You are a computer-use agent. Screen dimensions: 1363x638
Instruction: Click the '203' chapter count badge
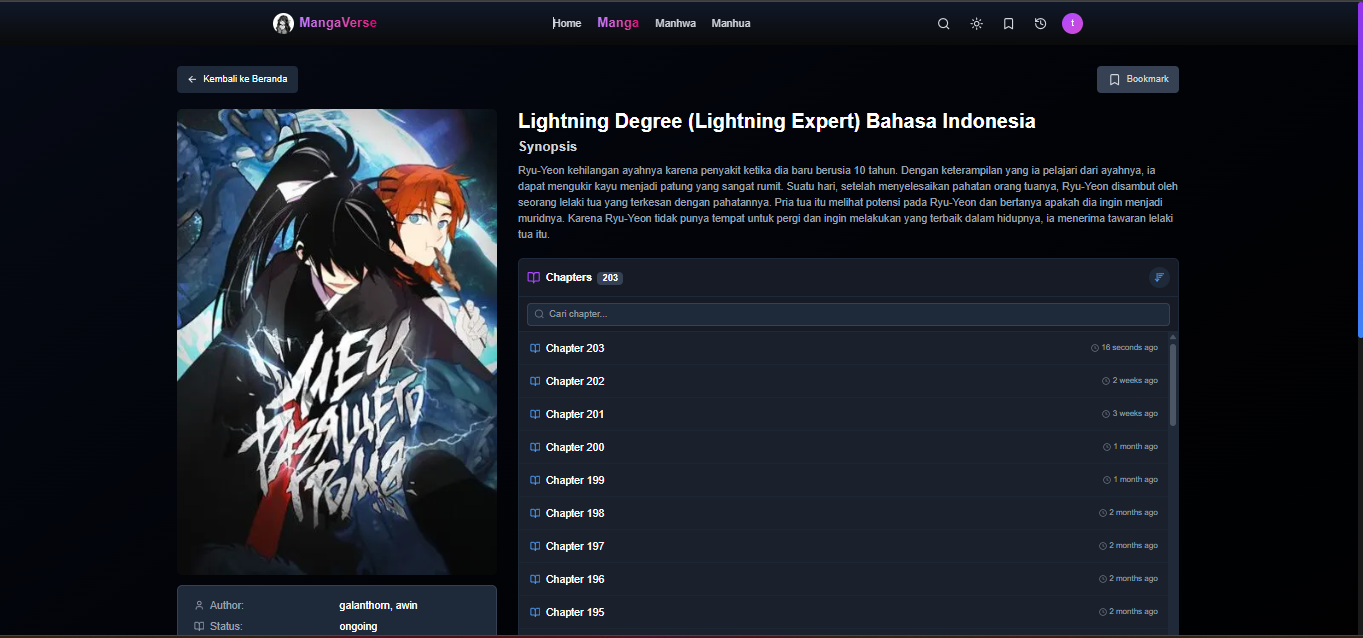610,278
